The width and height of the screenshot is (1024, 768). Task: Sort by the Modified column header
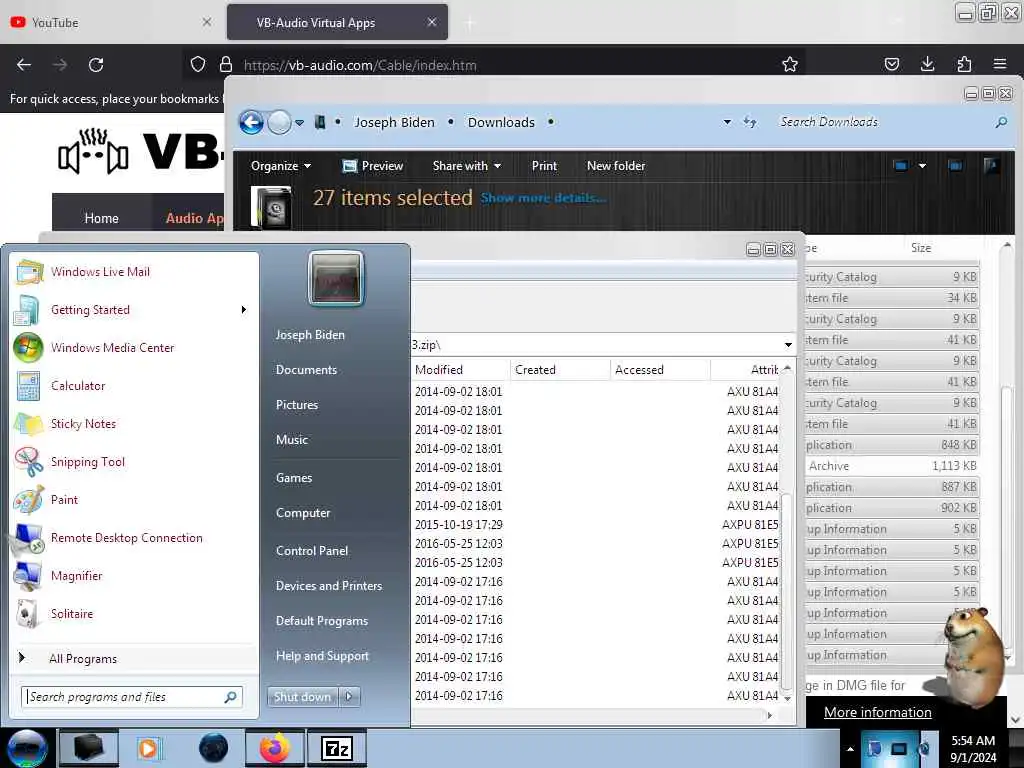click(460, 370)
